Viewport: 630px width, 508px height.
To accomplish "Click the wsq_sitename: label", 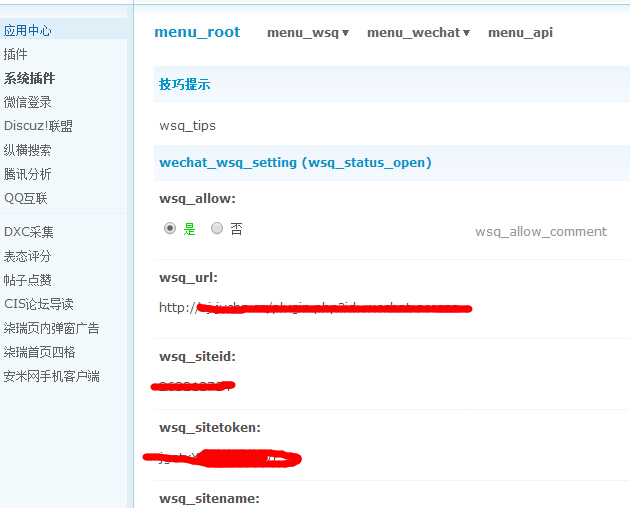I will pyautogui.click(x=209, y=499).
